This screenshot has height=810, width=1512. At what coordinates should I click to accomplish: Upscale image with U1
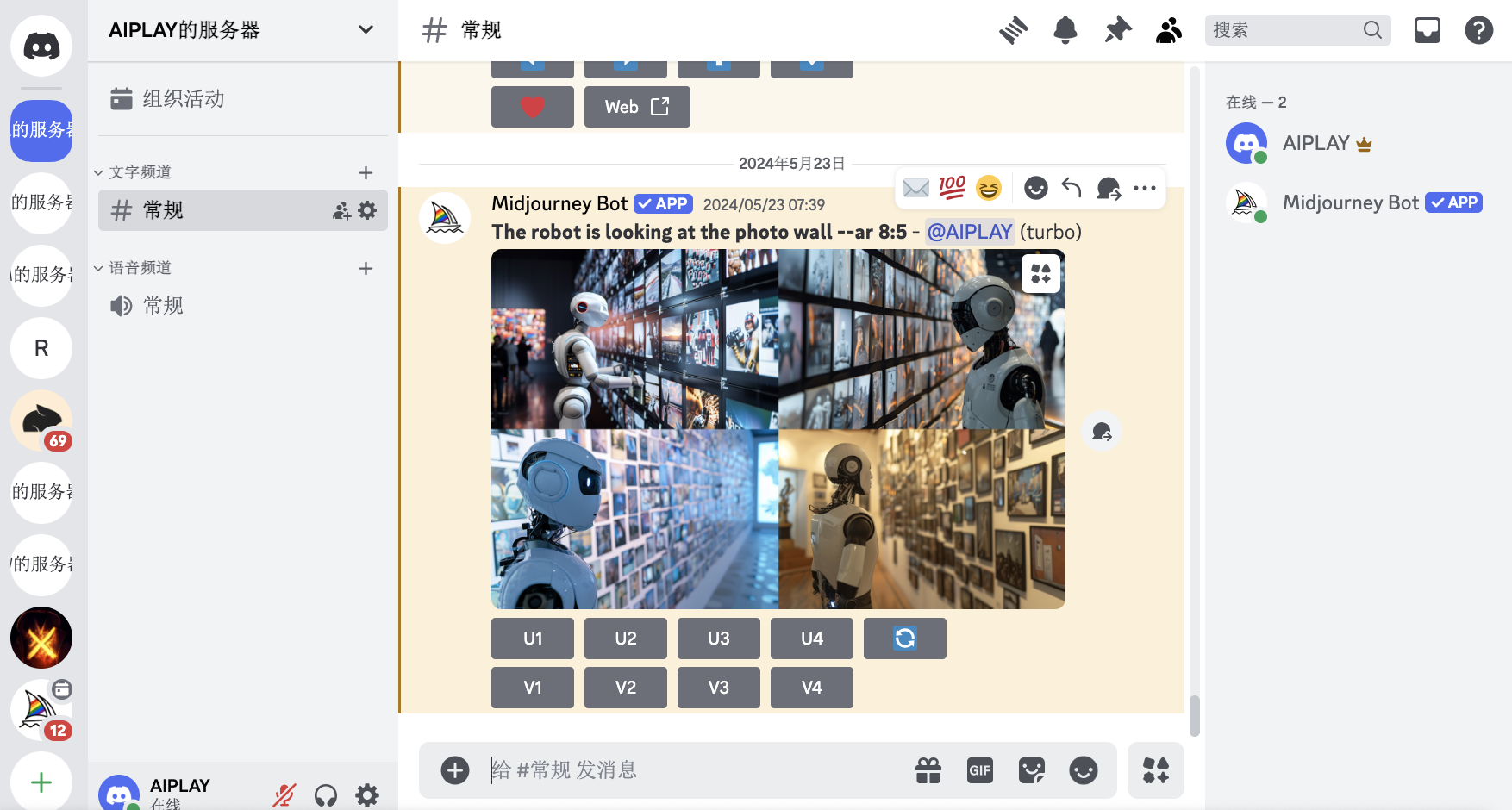point(533,639)
